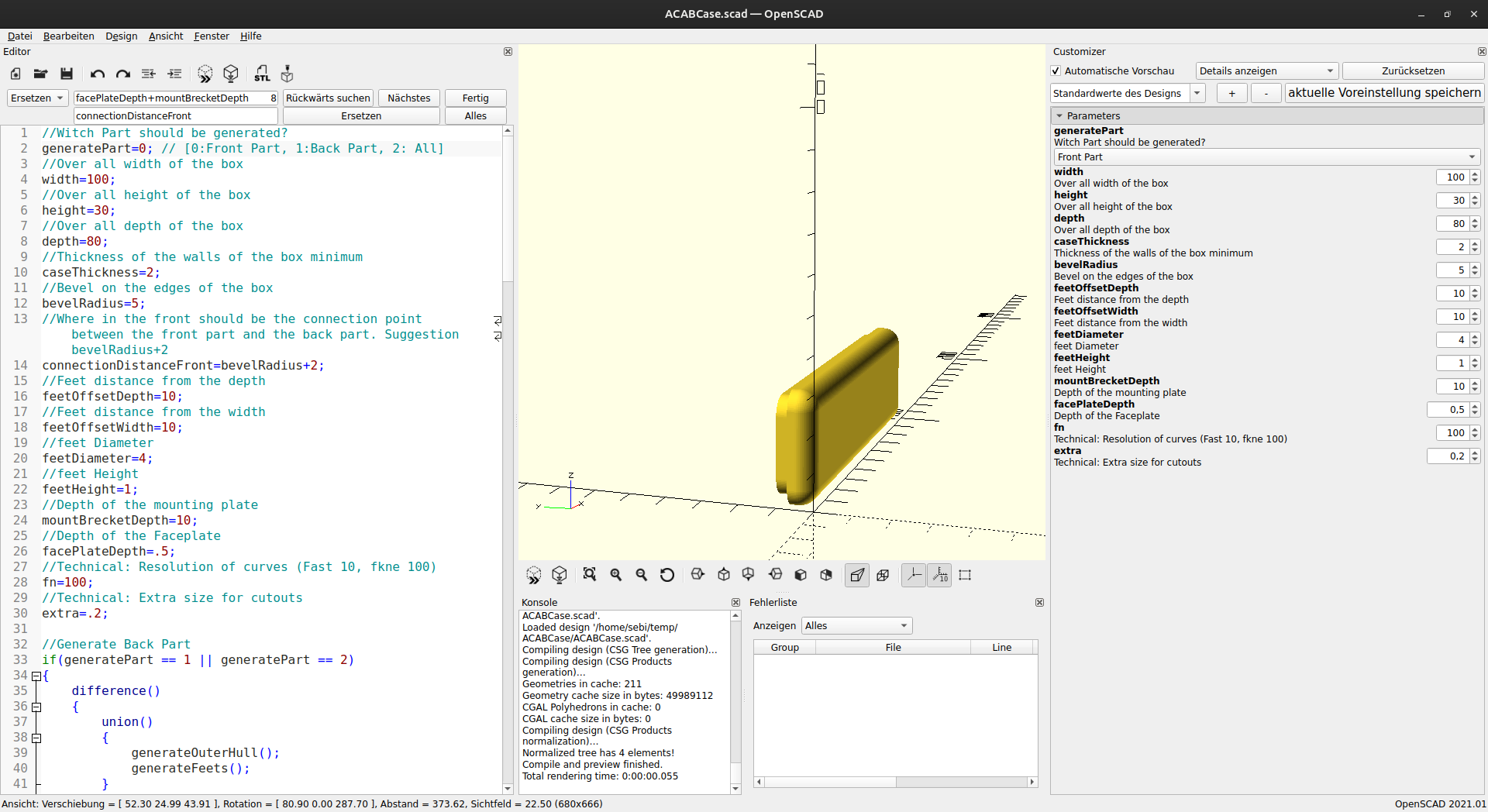Click the Render icon below the viewport
Screen dimensions: 1488x812
(x=559, y=575)
